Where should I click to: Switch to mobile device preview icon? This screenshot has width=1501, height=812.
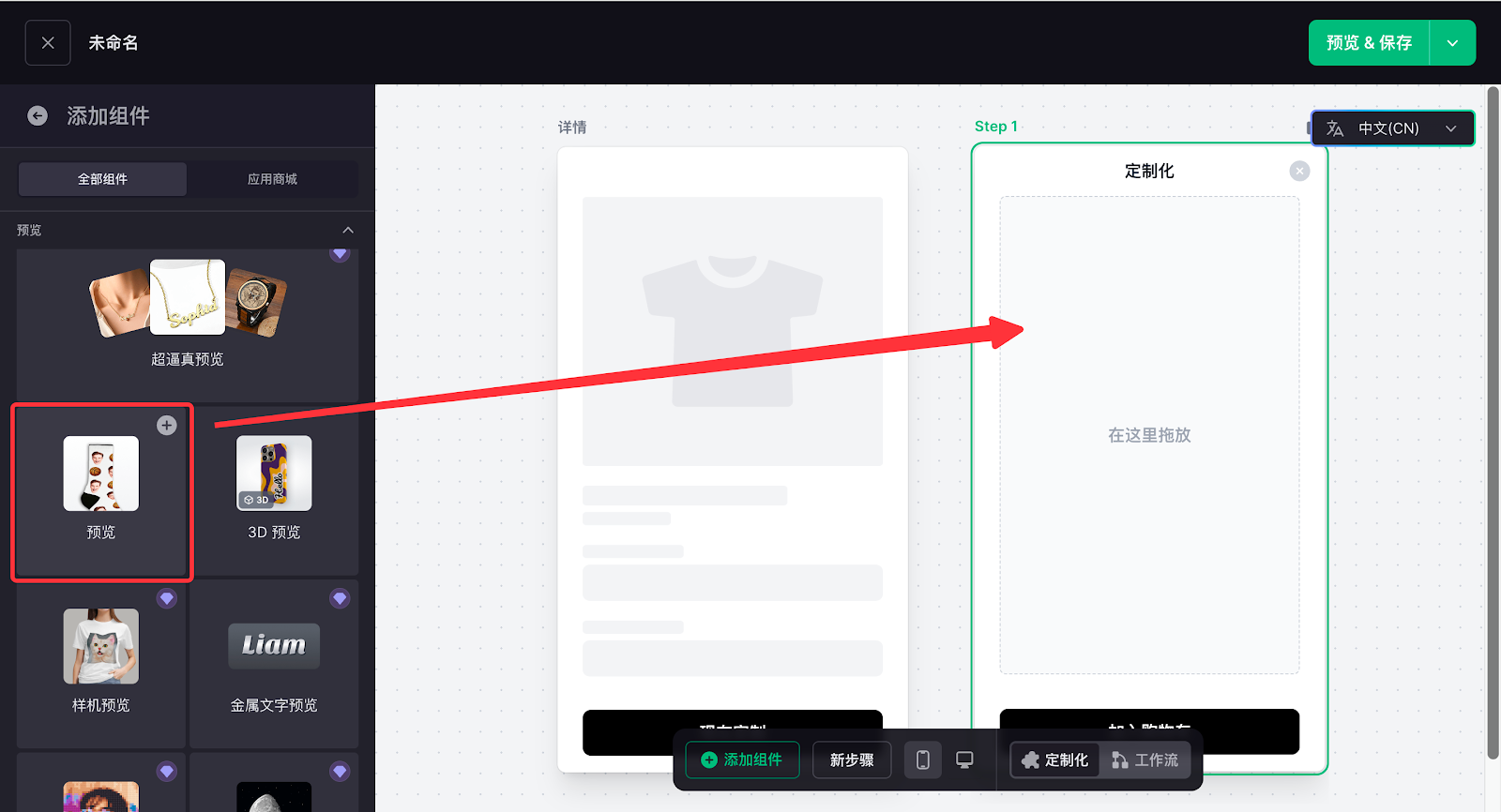pyautogui.click(x=922, y=759)
